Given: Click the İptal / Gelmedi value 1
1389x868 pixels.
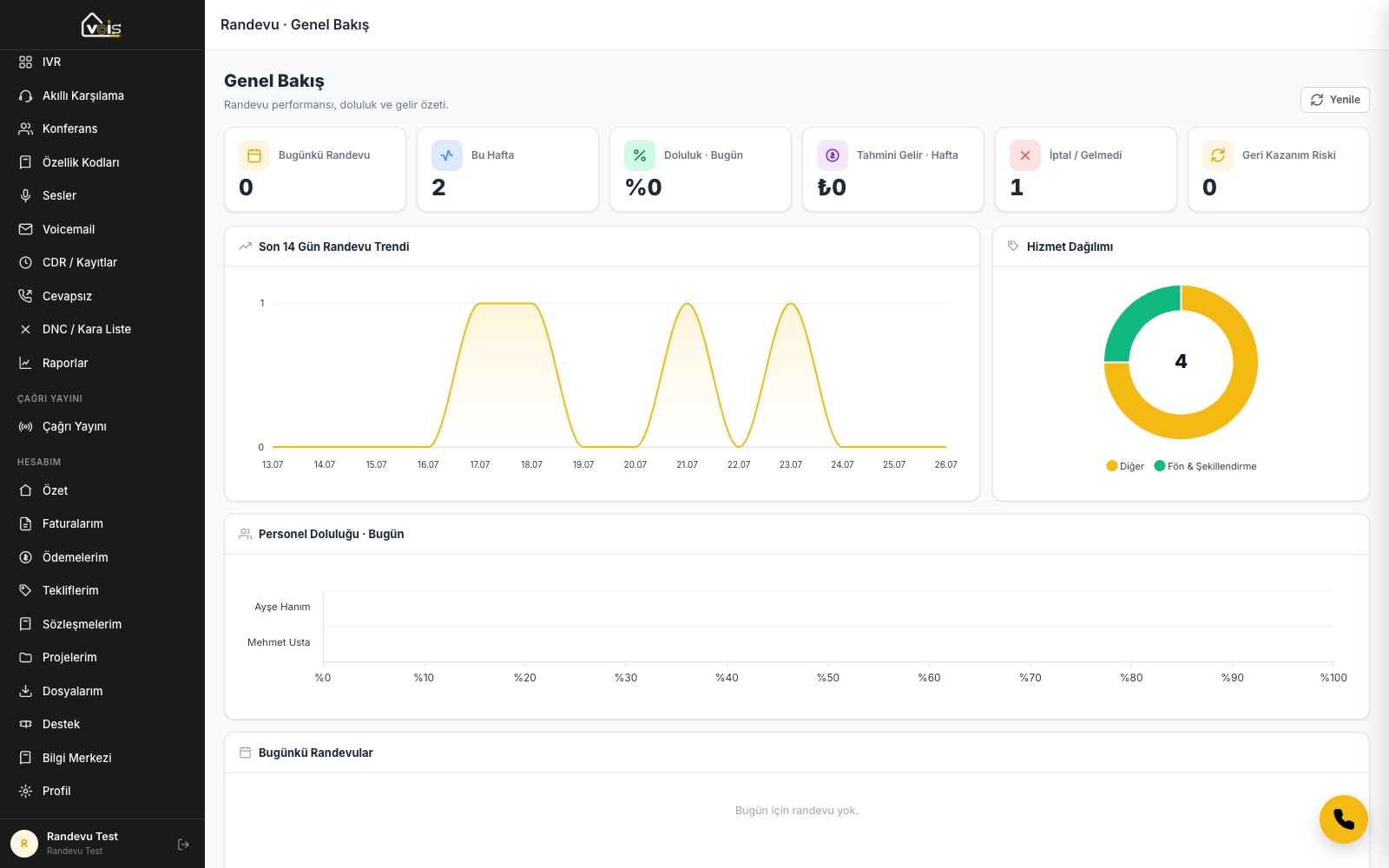Looking at the screenshot, I should click(x=1017, y=187).
